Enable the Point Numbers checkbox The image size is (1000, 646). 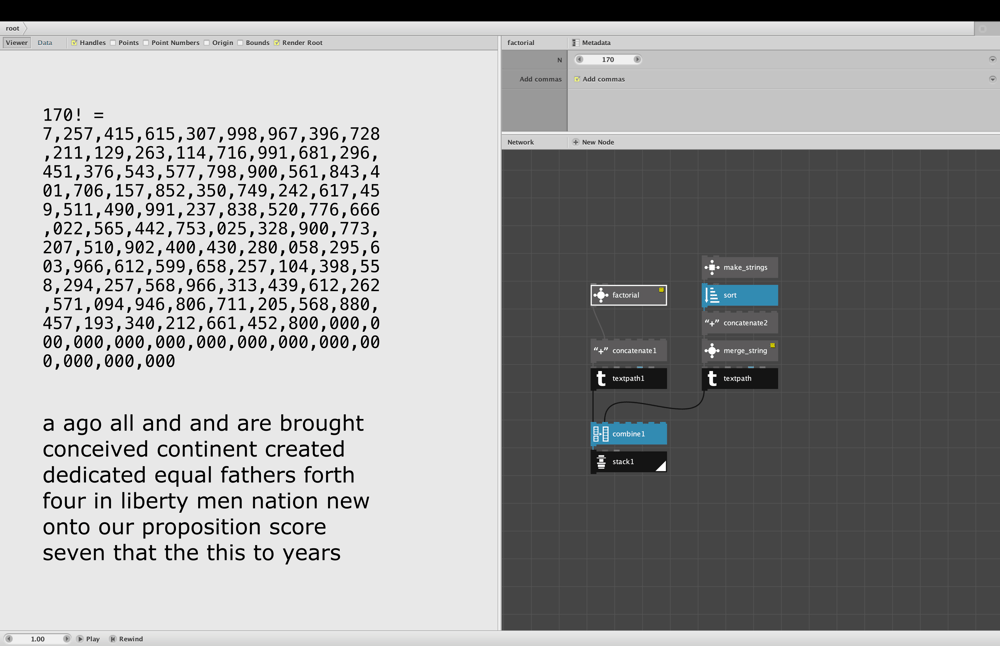(x=146, y=43)
